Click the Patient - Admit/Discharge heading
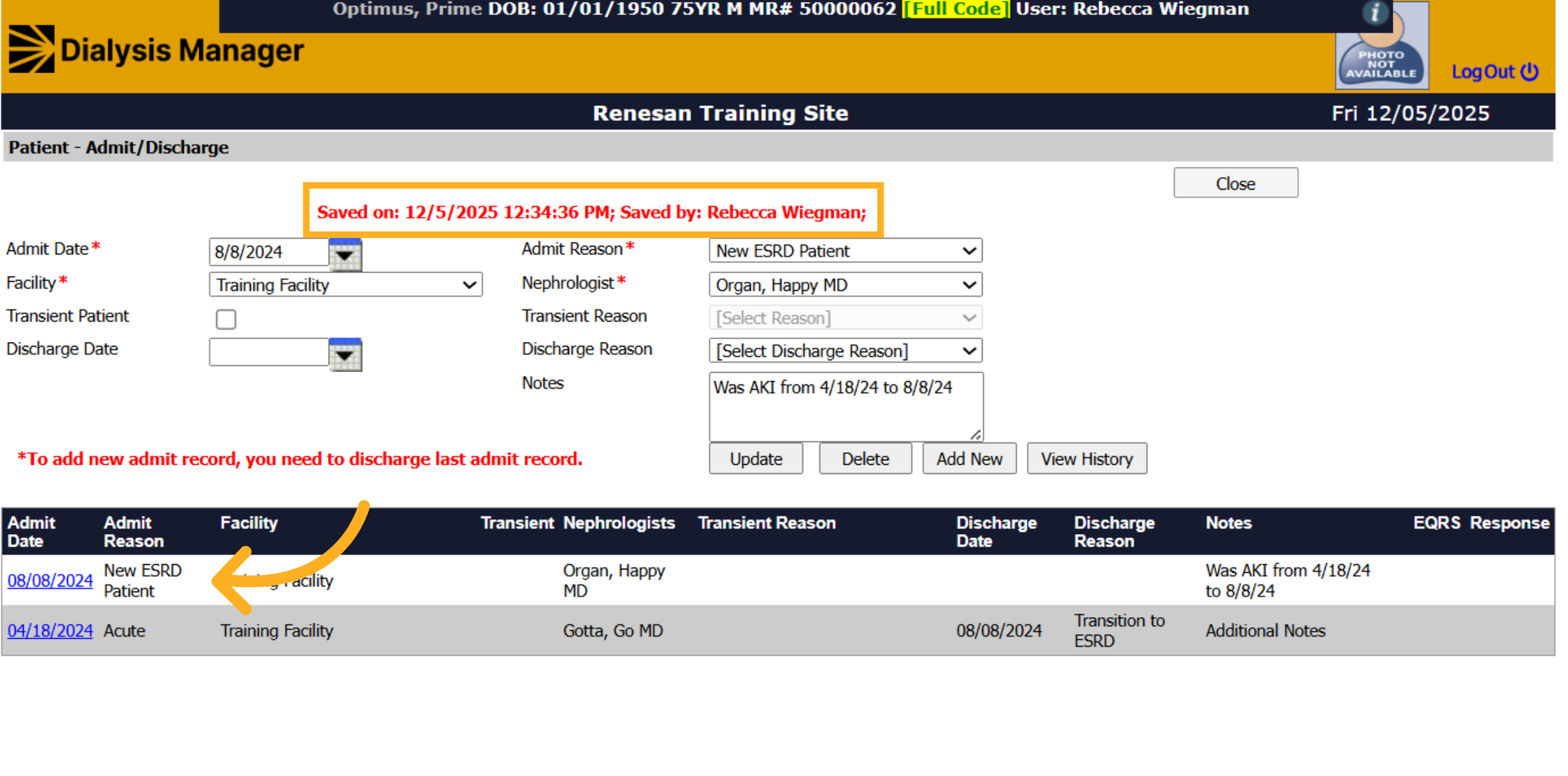The height and width of the screenshot is (776, 1568). [118, 148]
